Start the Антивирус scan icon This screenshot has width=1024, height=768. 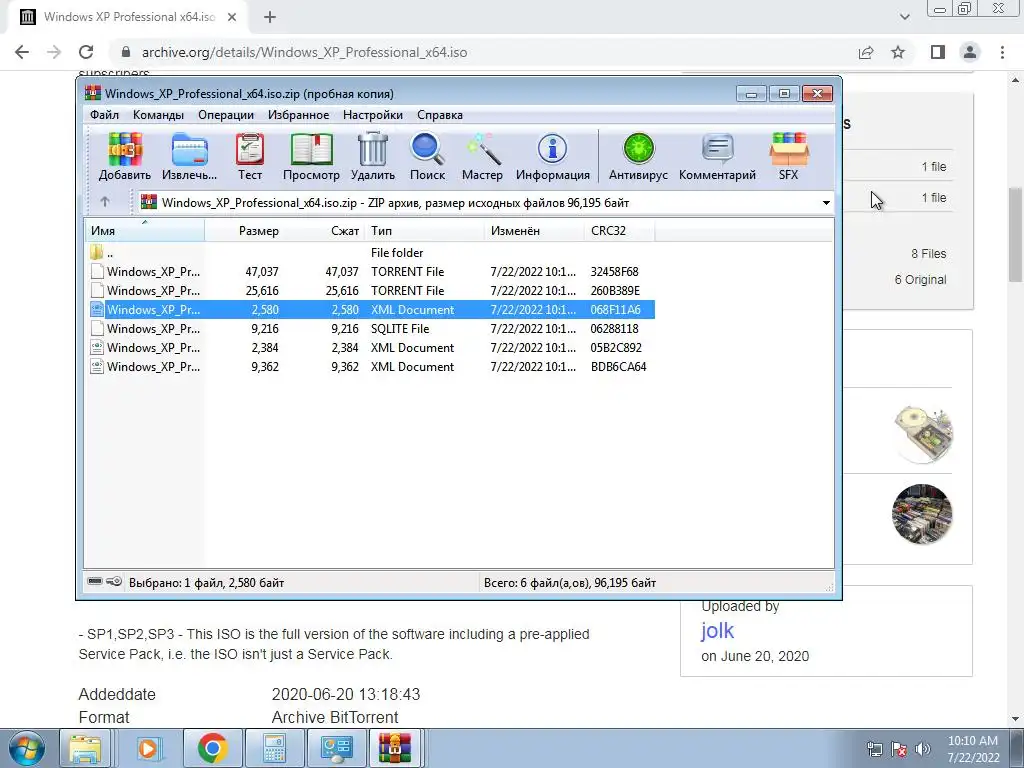click(x=638, y=157)
